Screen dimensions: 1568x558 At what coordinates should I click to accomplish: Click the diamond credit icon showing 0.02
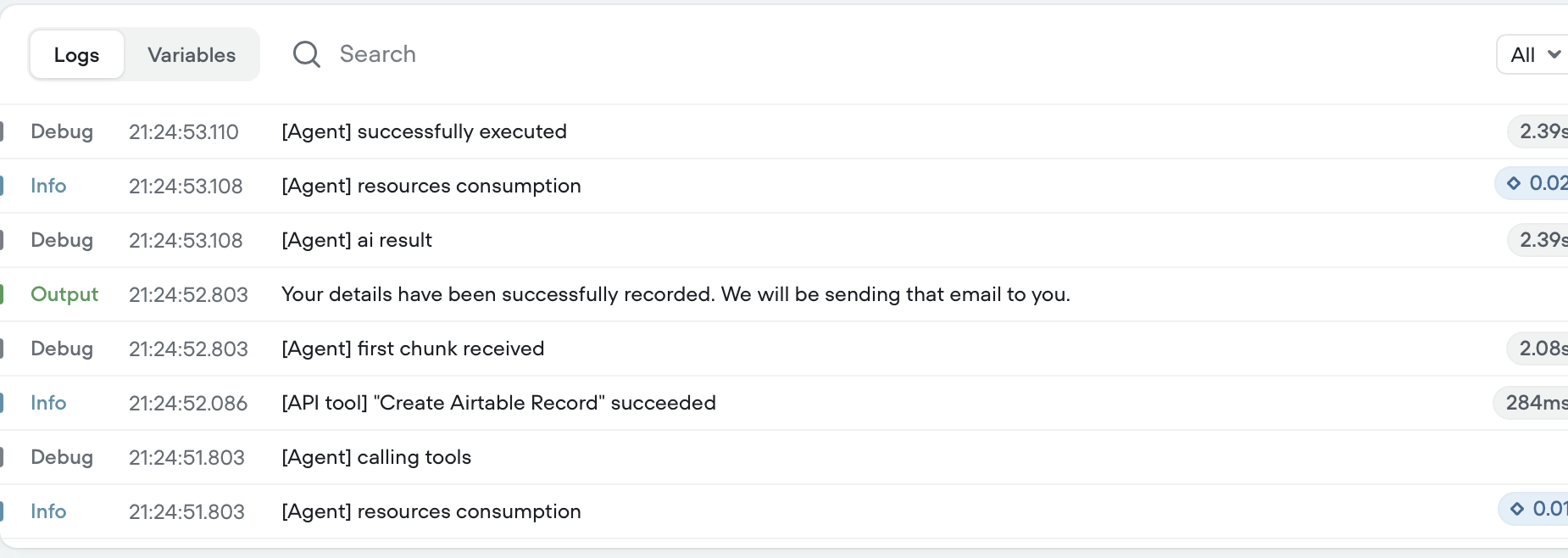(x=1514, y=183)
